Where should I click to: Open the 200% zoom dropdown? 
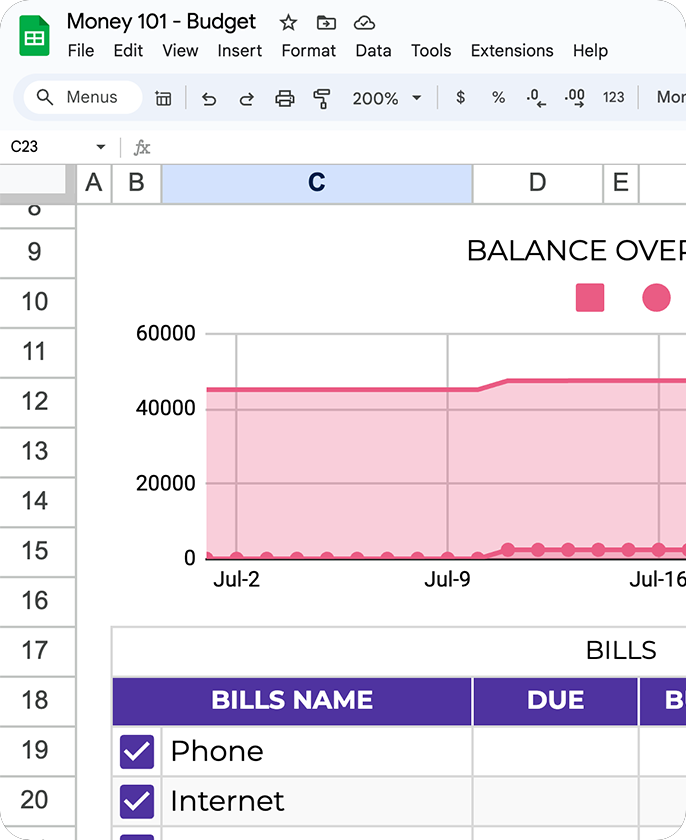pyautogui.click(x=387, y=98)
